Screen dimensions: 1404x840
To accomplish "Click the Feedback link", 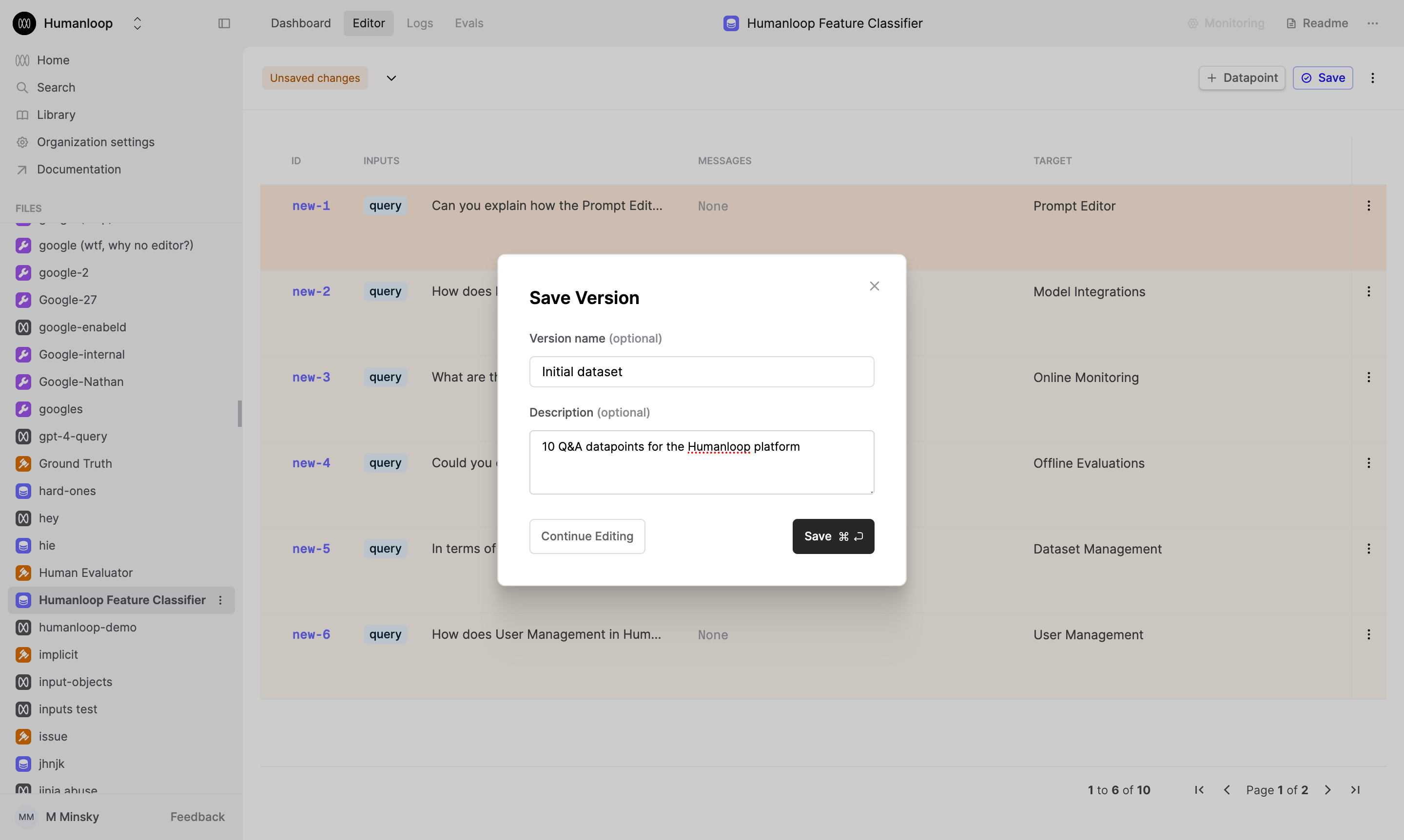I will 197,817.
